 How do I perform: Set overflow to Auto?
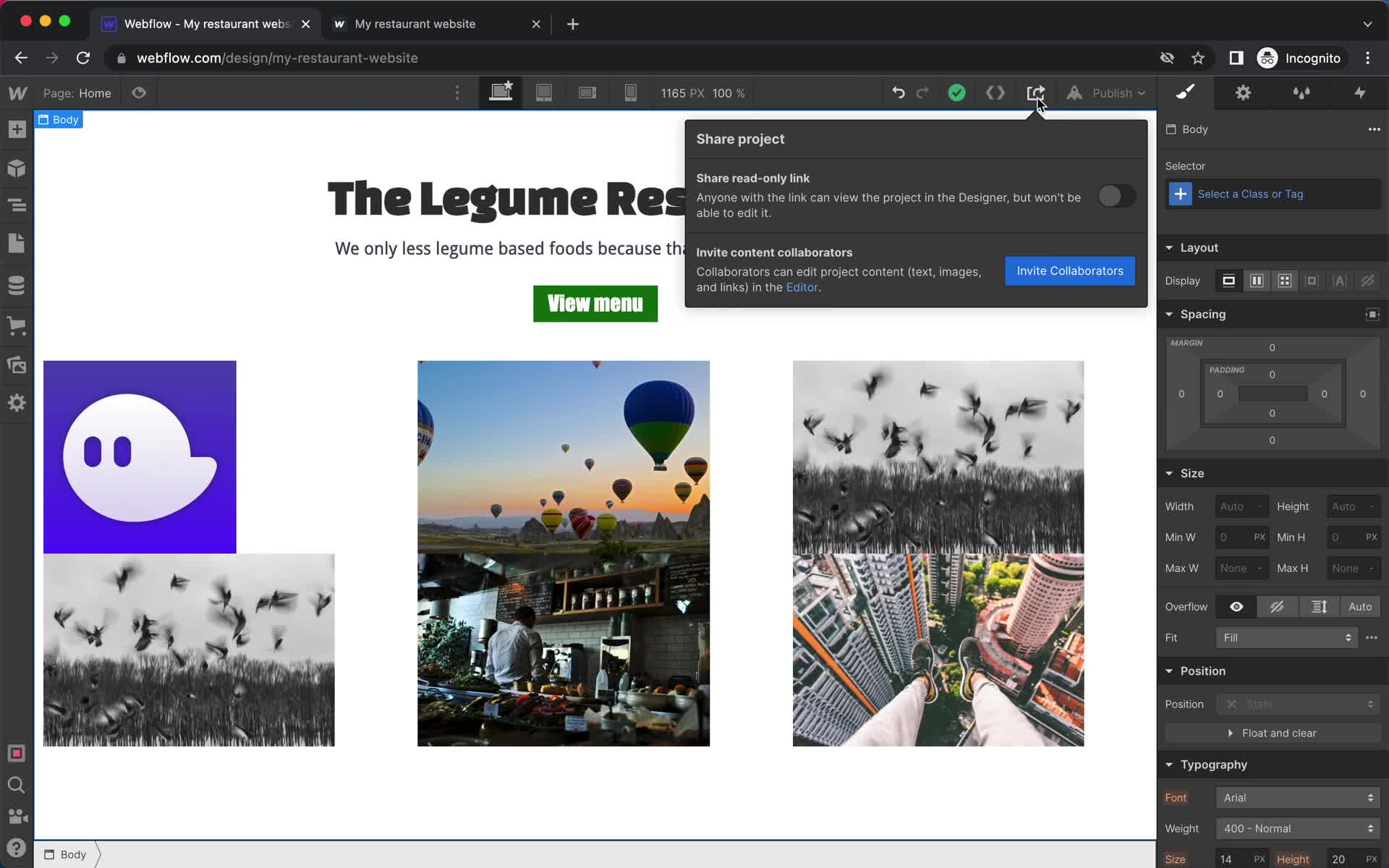pyautogui.click(x=1360, y=607)
